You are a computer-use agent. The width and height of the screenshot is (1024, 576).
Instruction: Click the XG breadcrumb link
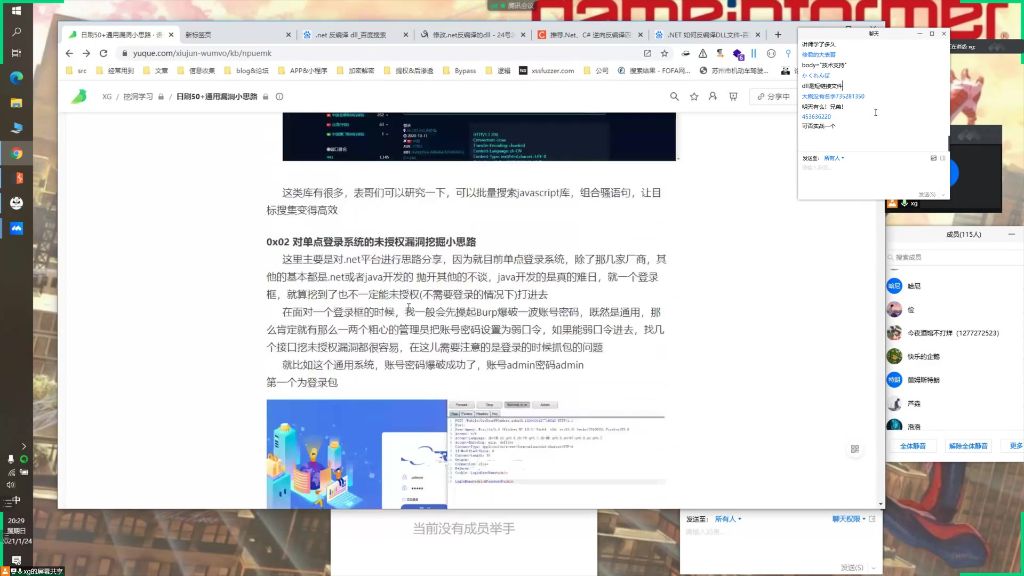107,97
